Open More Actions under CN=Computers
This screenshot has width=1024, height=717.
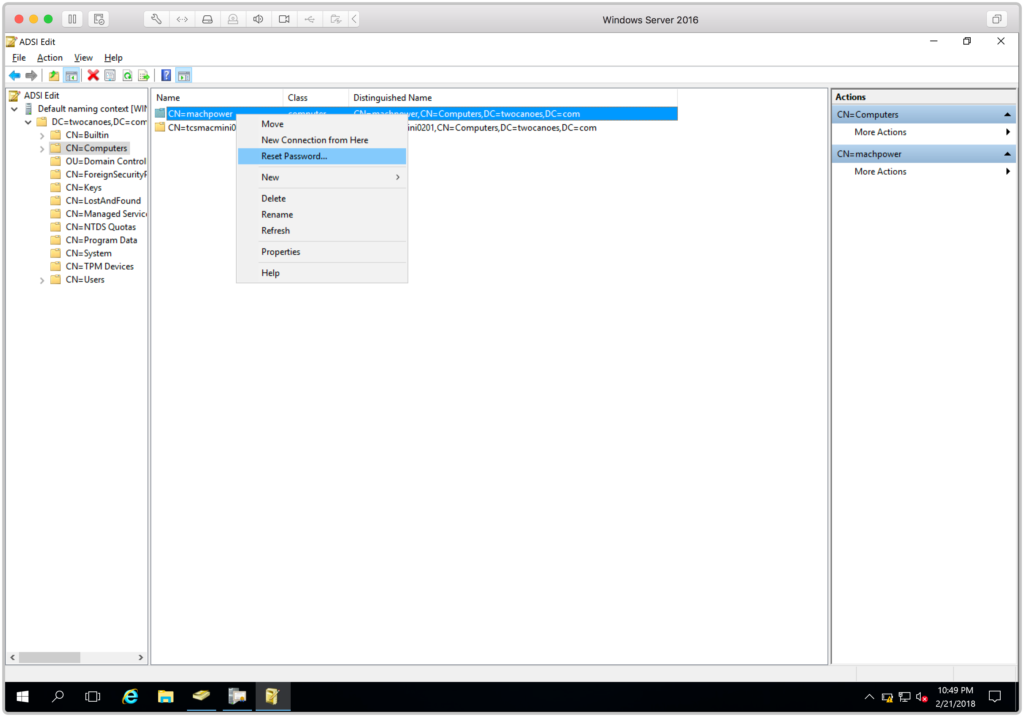pos(880,133)
